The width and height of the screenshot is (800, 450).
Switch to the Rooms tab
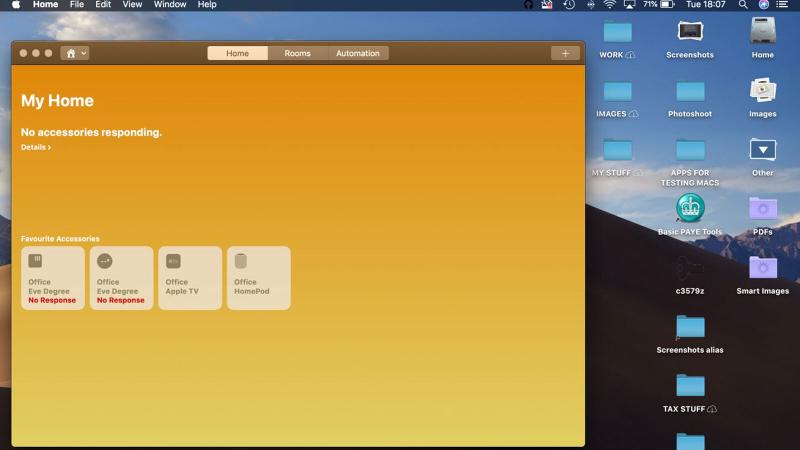point(297,53)
